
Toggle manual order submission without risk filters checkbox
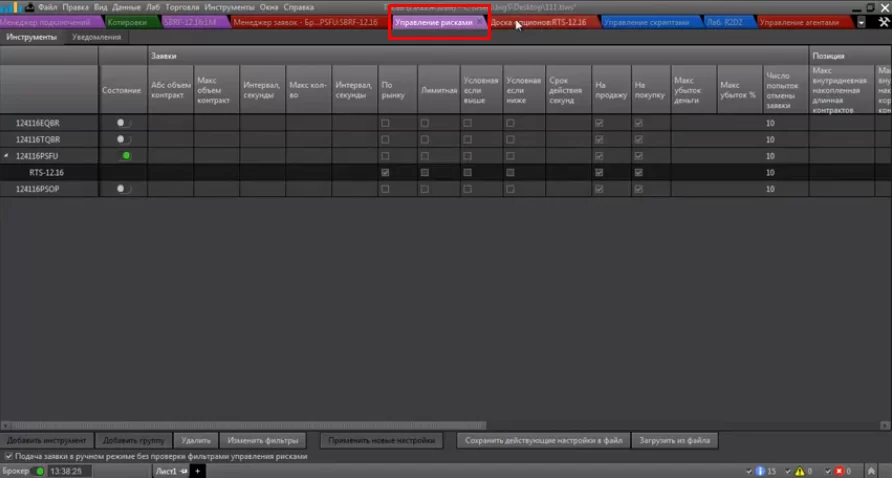click(9, 456)
